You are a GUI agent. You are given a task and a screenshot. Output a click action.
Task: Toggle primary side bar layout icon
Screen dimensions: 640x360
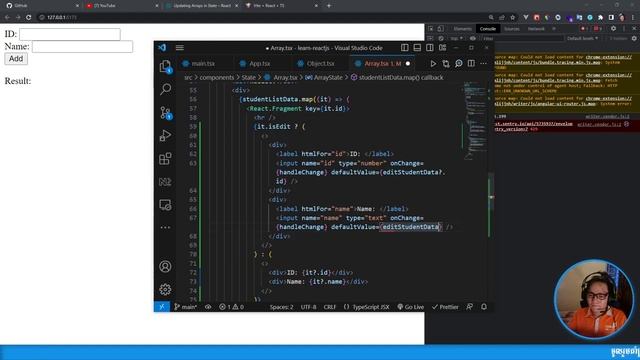click(404, 48)
